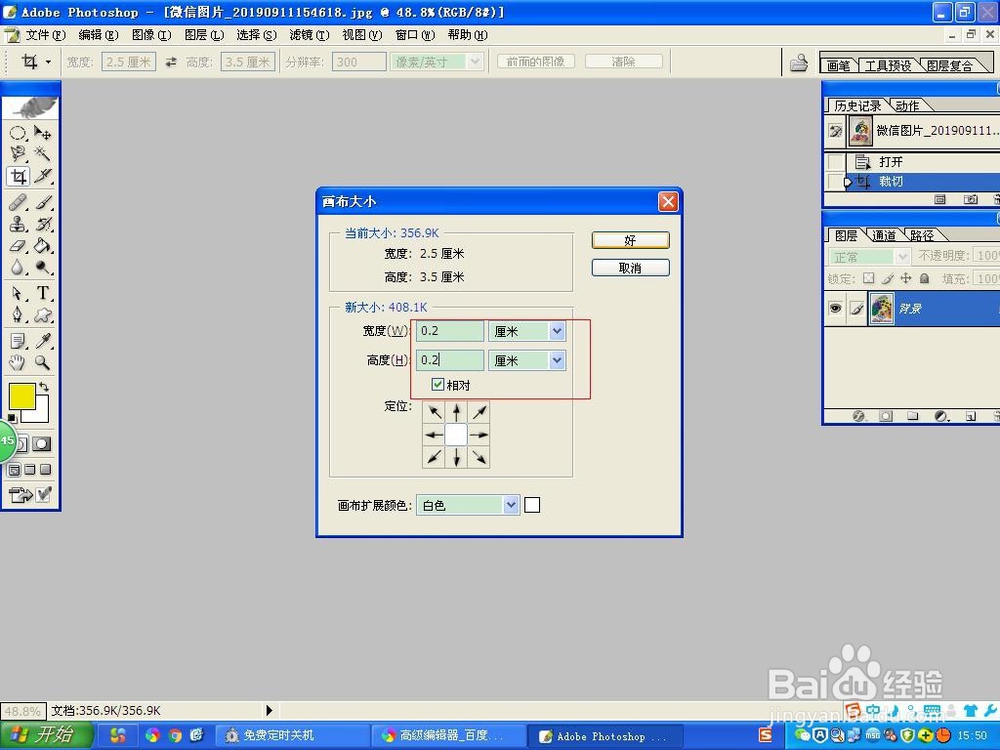Select the Move tool
This screenshot has height=750, width=1000.
42,133
